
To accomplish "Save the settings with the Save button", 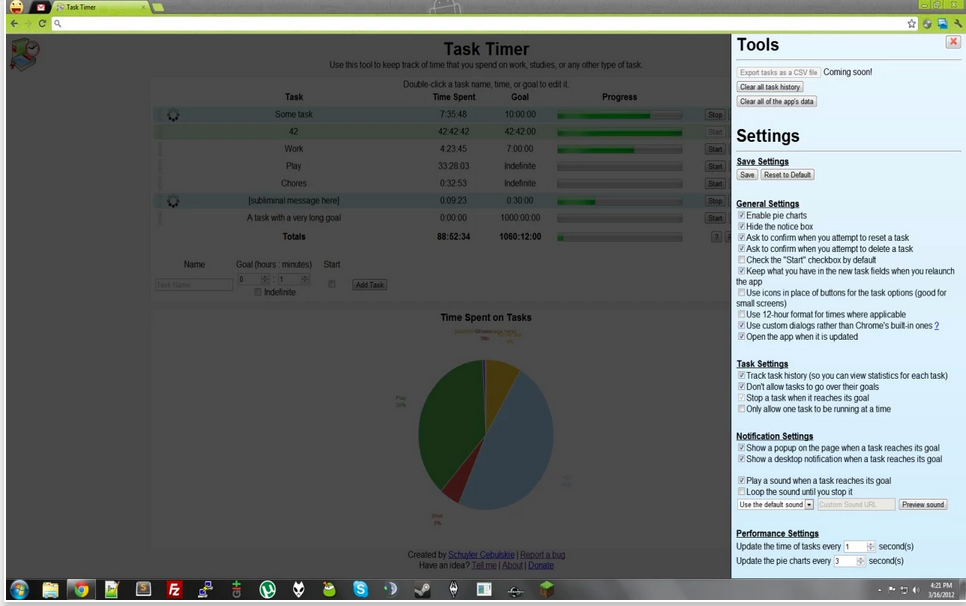I will click(x=747, y=175).
